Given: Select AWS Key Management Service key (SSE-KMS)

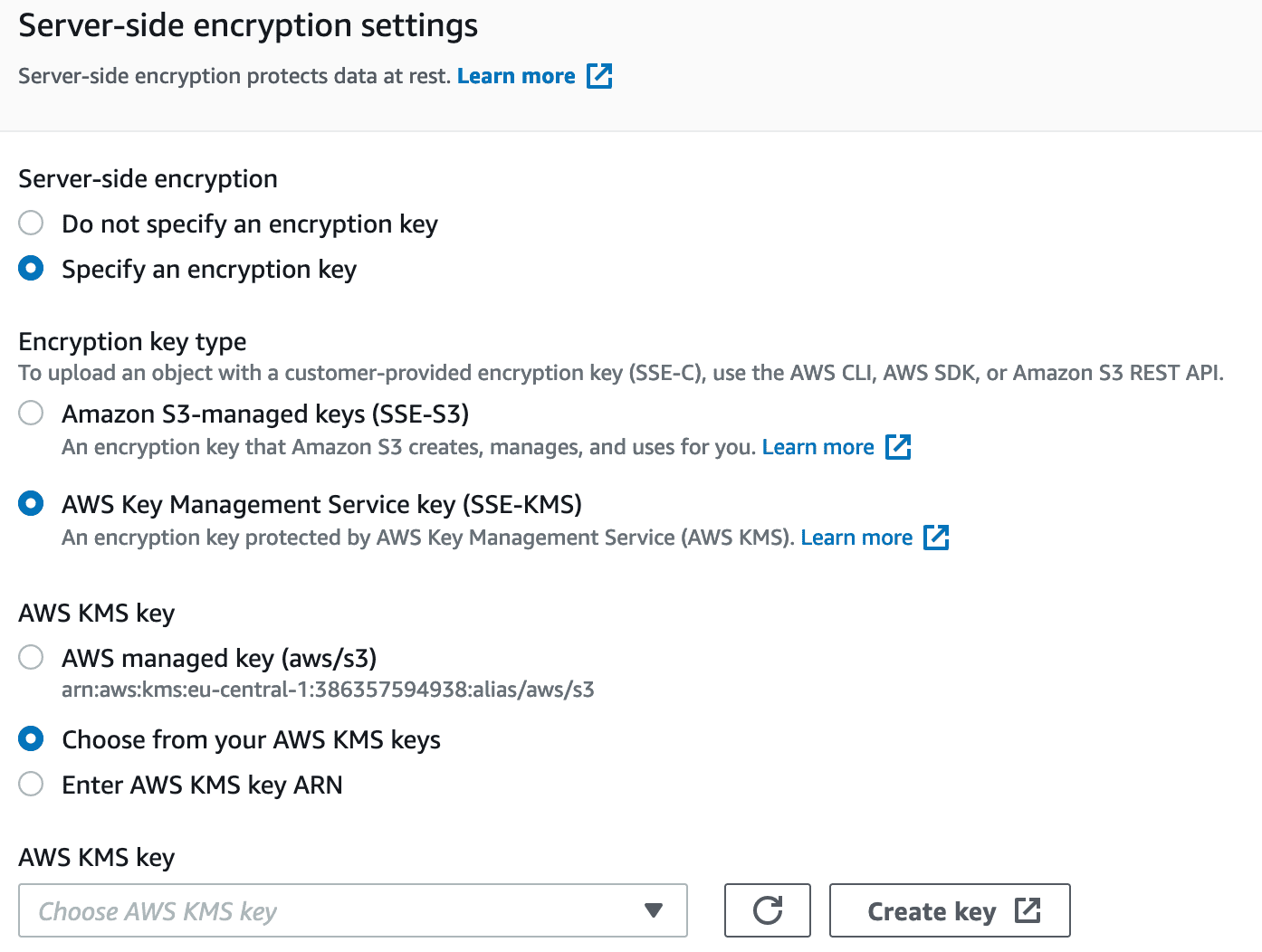Looking at the screenshot, I should tap(31, 504).
